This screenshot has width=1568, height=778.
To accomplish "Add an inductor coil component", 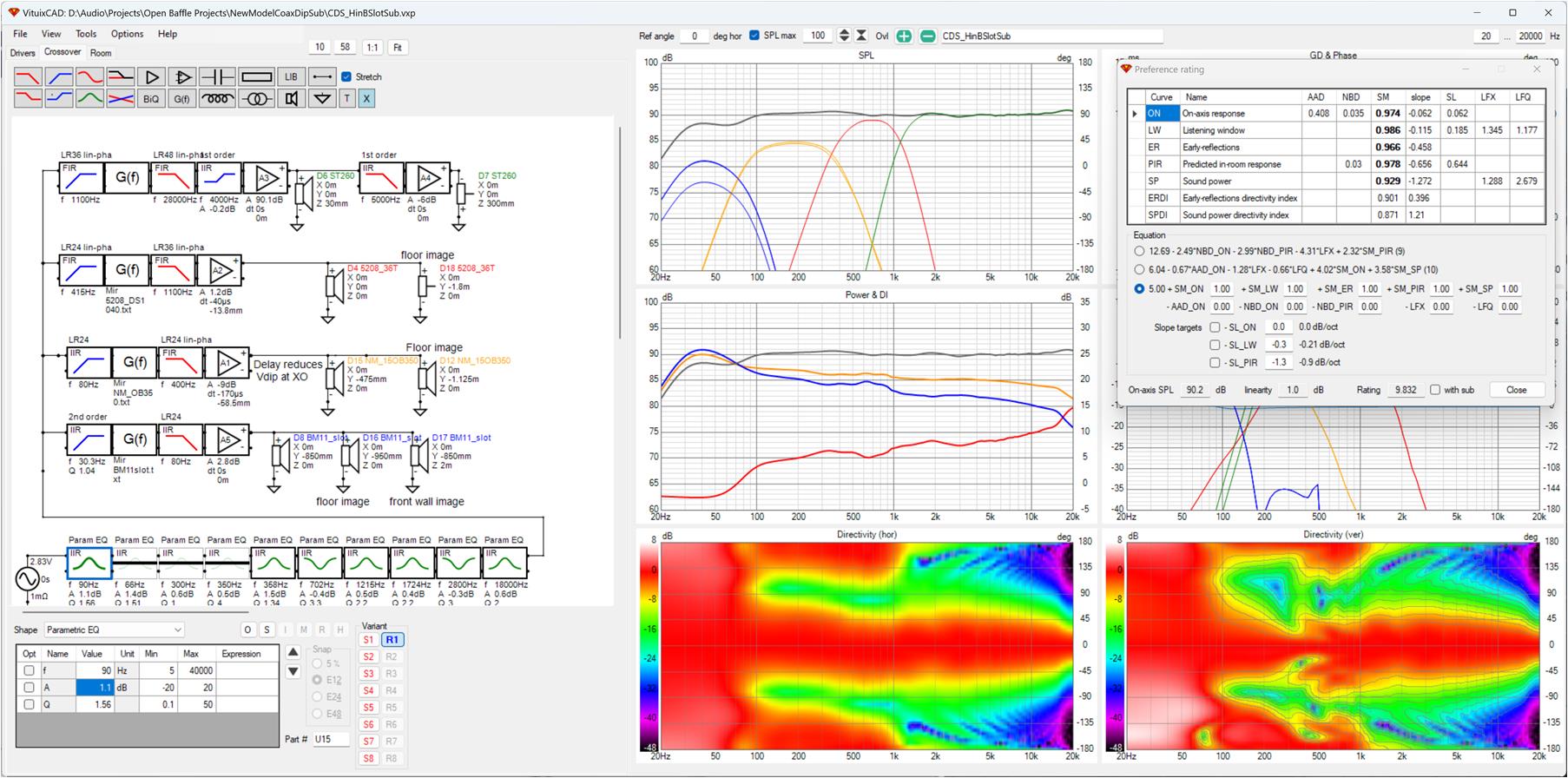I will 217,98.
